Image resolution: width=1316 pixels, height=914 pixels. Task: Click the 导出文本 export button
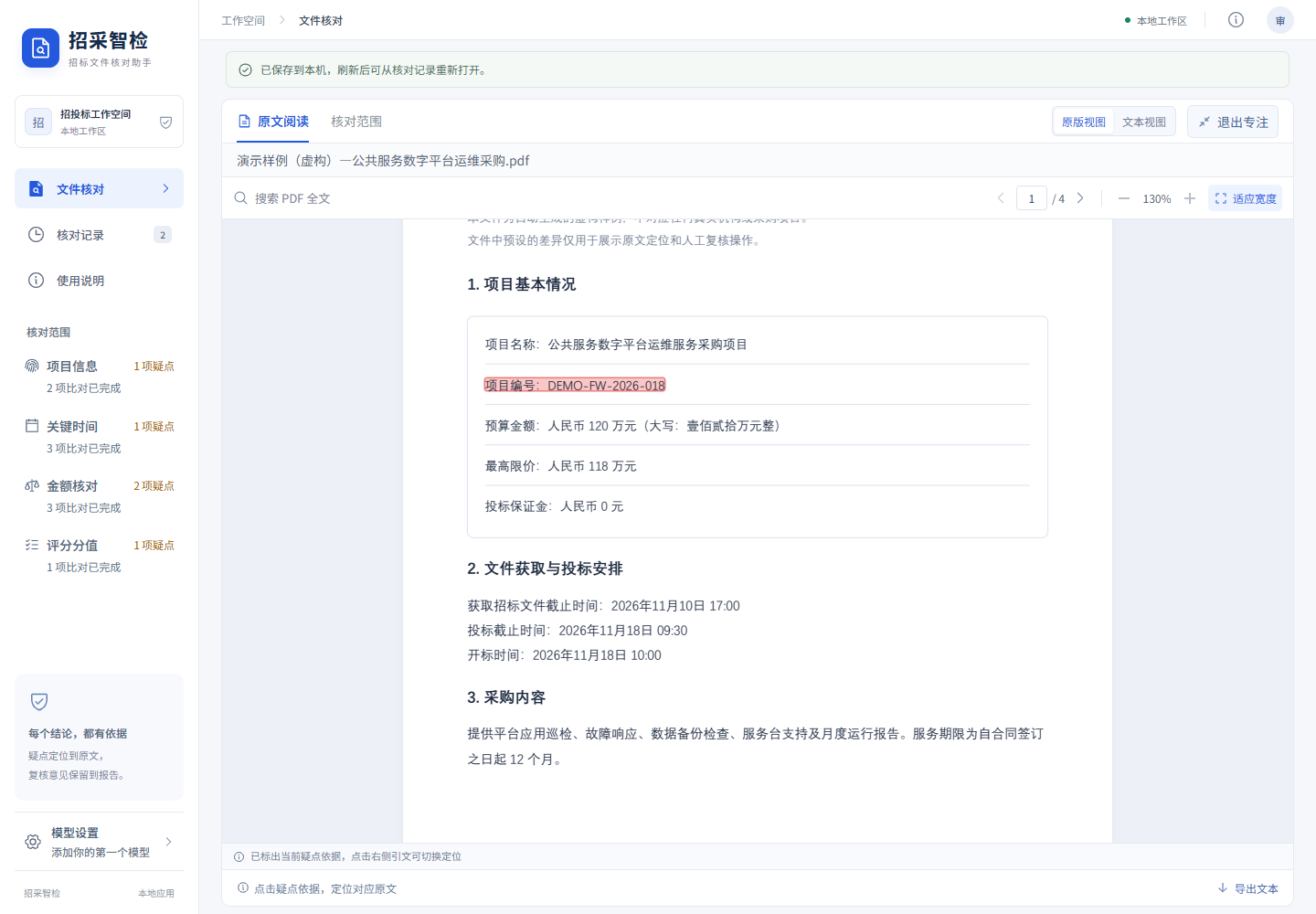[x=1247, y=888]
